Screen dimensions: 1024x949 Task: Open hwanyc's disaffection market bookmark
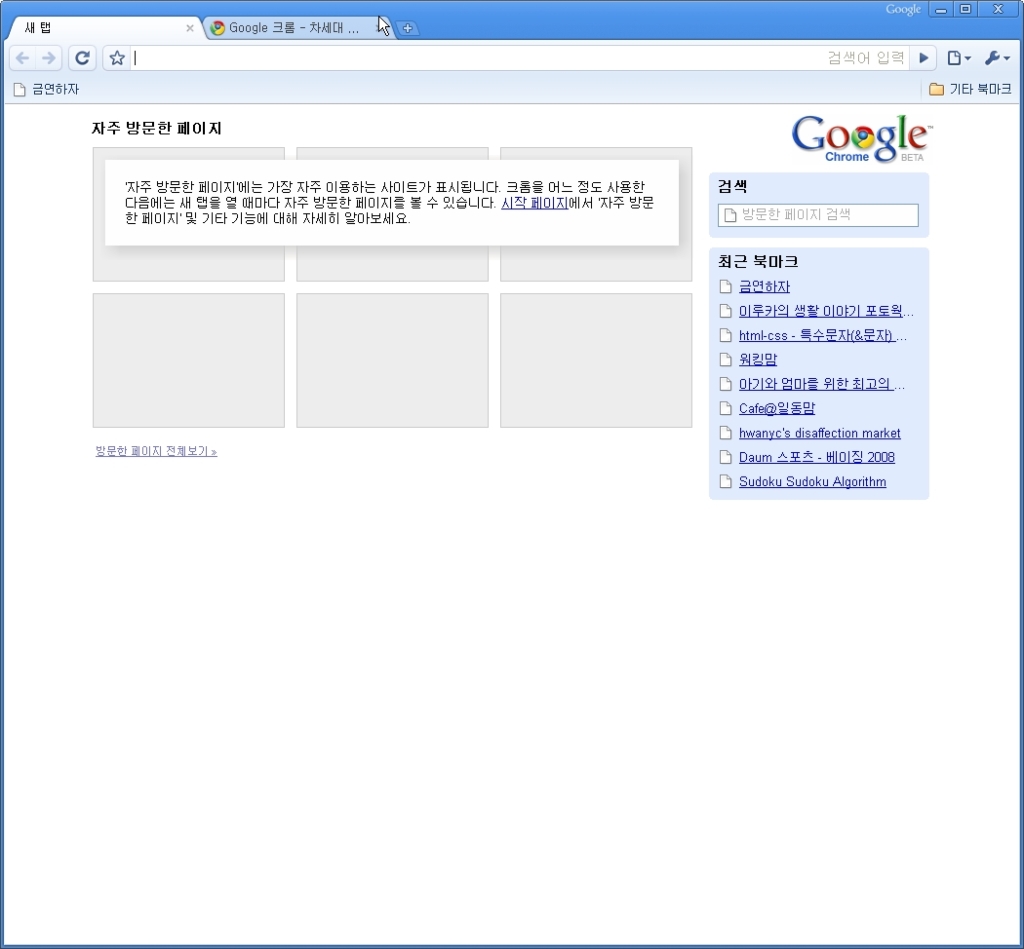(820, 433)
